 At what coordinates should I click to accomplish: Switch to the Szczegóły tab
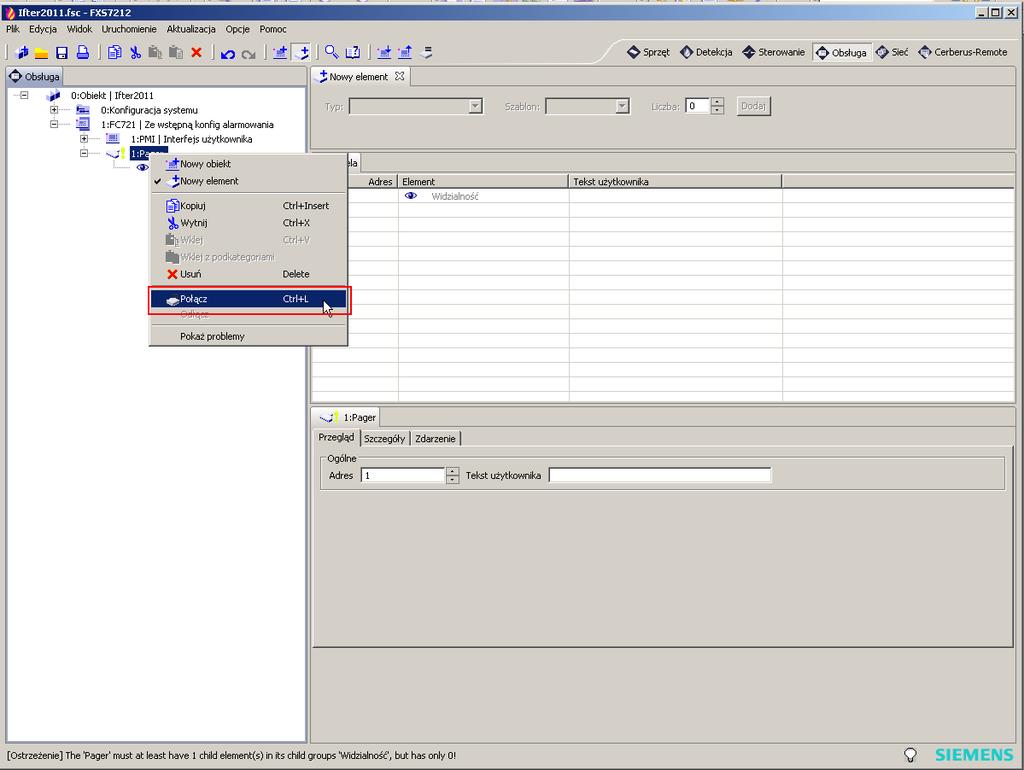pos(384,439)
